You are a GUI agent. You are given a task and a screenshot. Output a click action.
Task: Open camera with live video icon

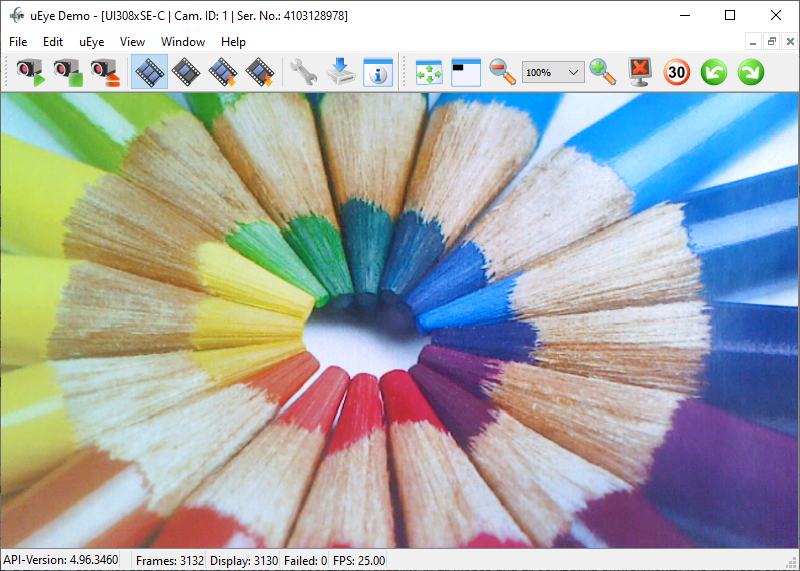click(x=30, y=72)
